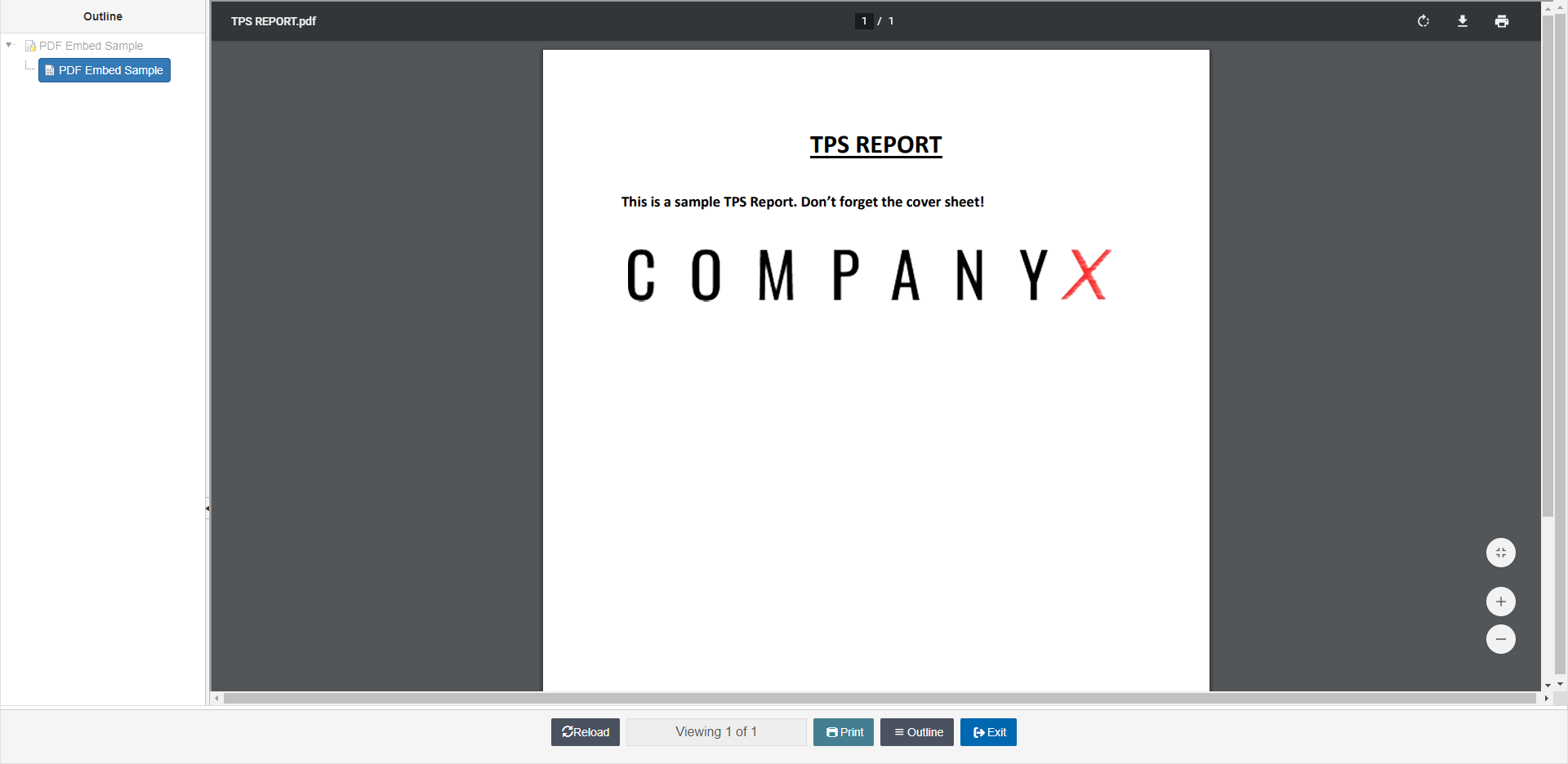This screenshot has height=764, width=1568.
Task: Click the page number field showing 1
Action: click(864, 21)
